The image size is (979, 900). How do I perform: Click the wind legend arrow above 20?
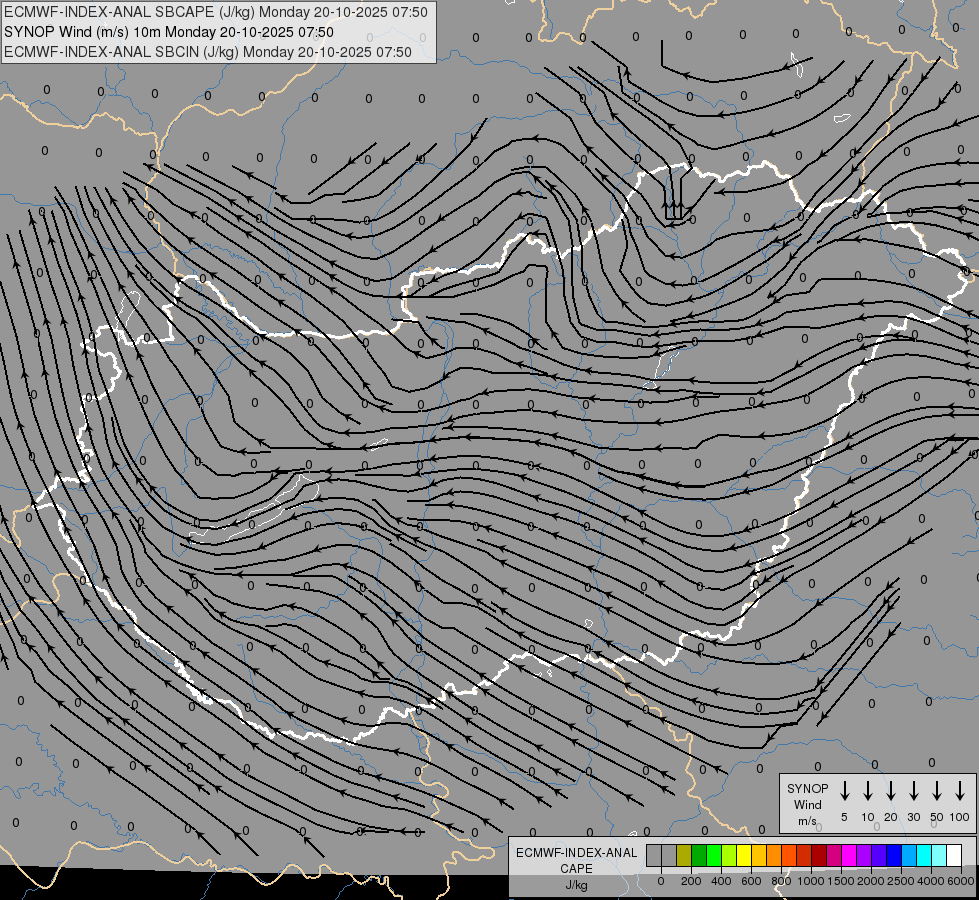click(890, 791)
